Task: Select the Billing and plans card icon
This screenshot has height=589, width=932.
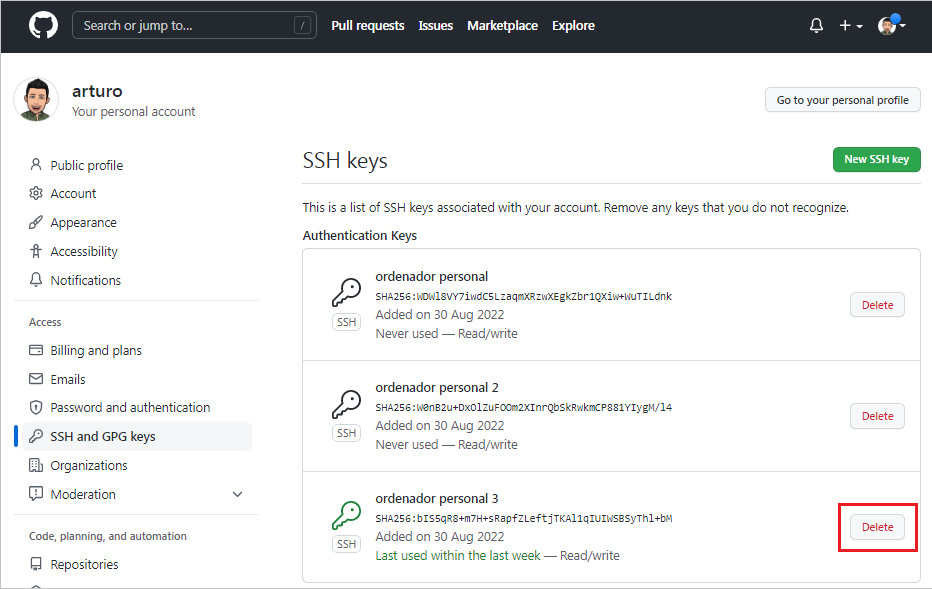Action: coord(36,350)
